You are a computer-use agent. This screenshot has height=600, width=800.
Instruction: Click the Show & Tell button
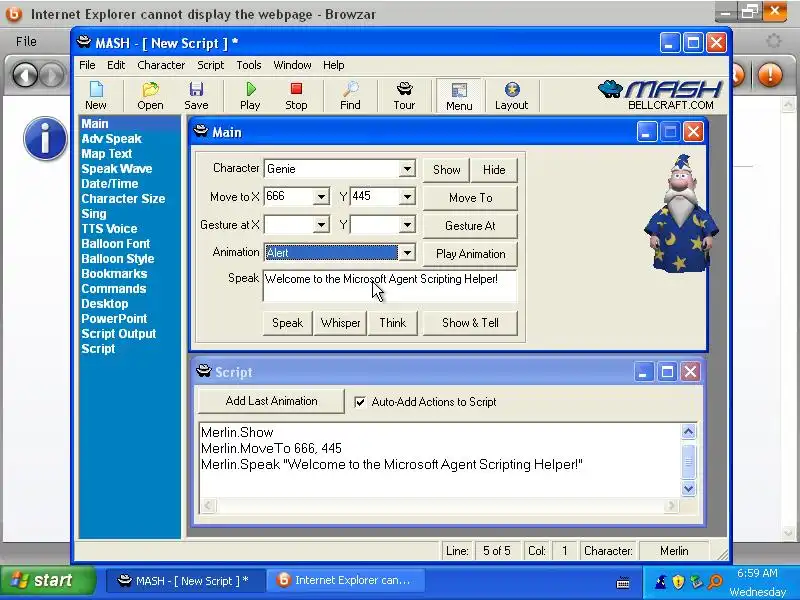tap(470, 323)
